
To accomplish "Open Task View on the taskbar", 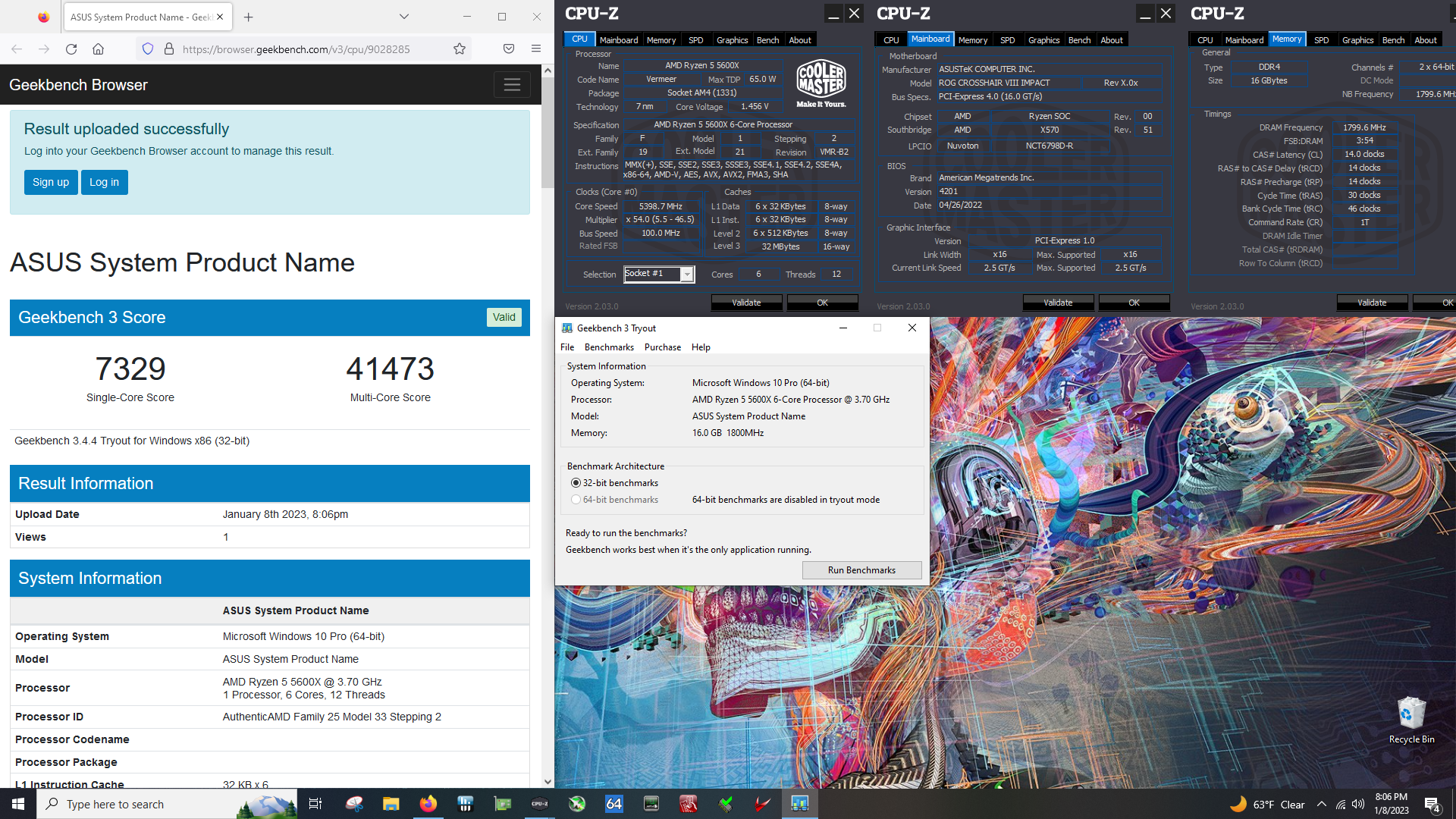I will click(x=315, y=804).
